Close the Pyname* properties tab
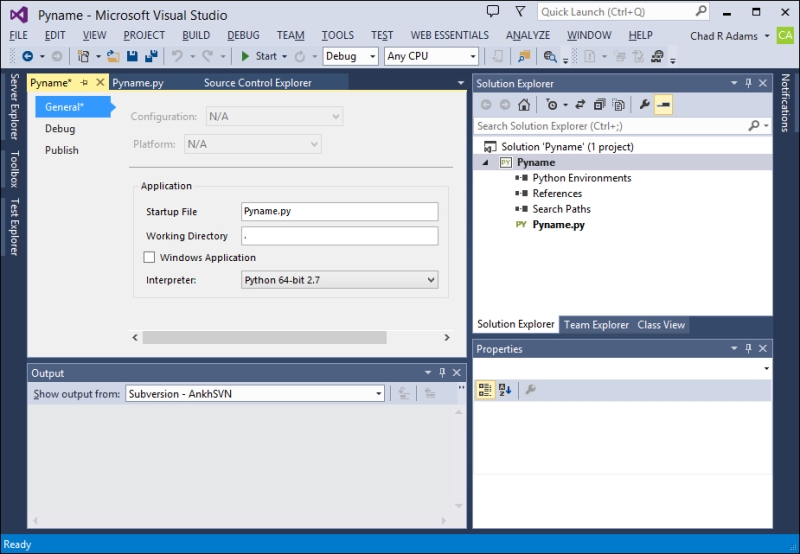Screen dimensions: 800x554 coord(100,82)
